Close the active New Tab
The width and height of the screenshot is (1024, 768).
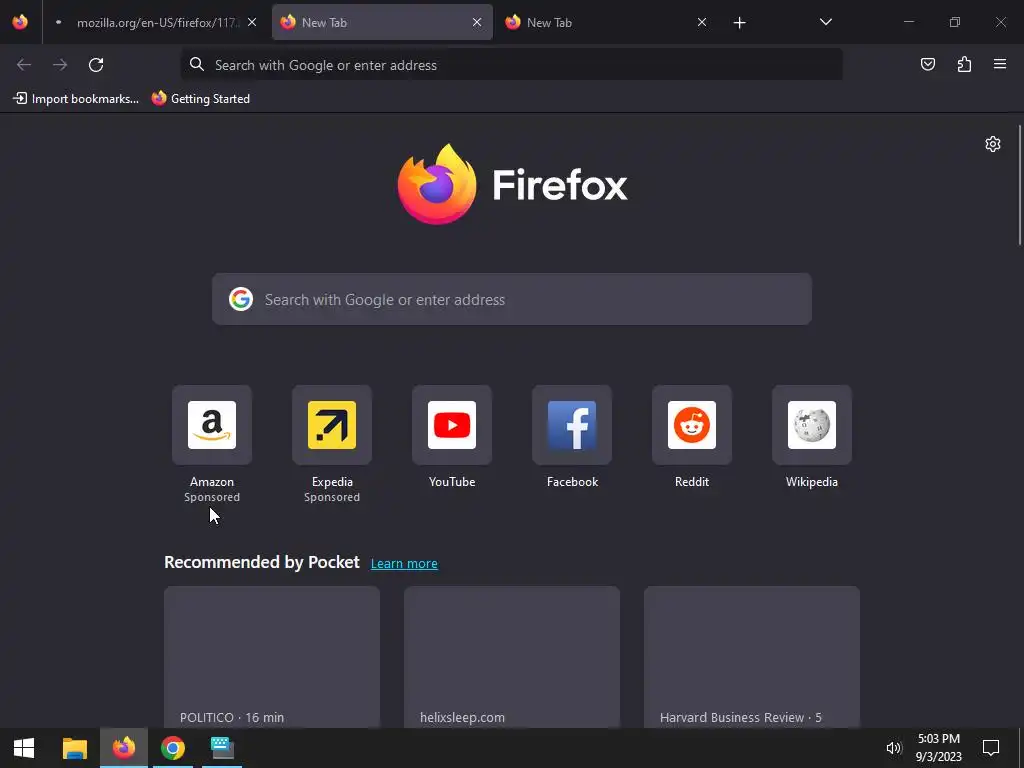click(x=477, y=22)
